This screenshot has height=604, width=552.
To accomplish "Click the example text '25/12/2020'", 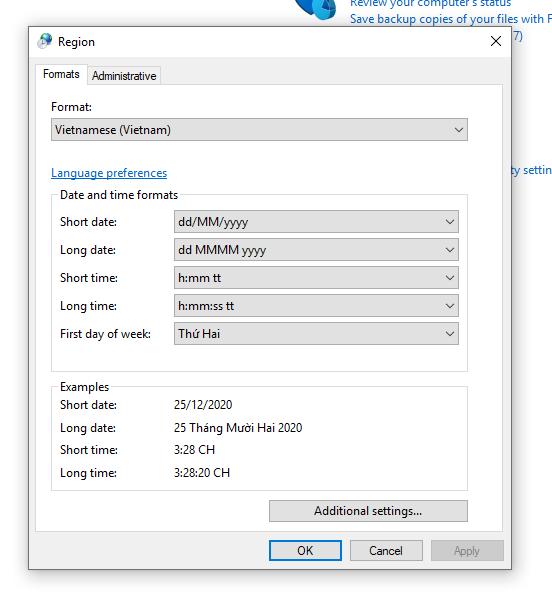I will pos(203,404).
